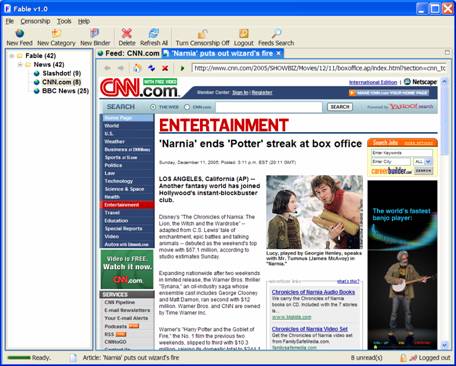Image resolution: width=456 pixels, height=366 pixels.
Task: Select BBC News (25) feed
Action: click(65, 91)
